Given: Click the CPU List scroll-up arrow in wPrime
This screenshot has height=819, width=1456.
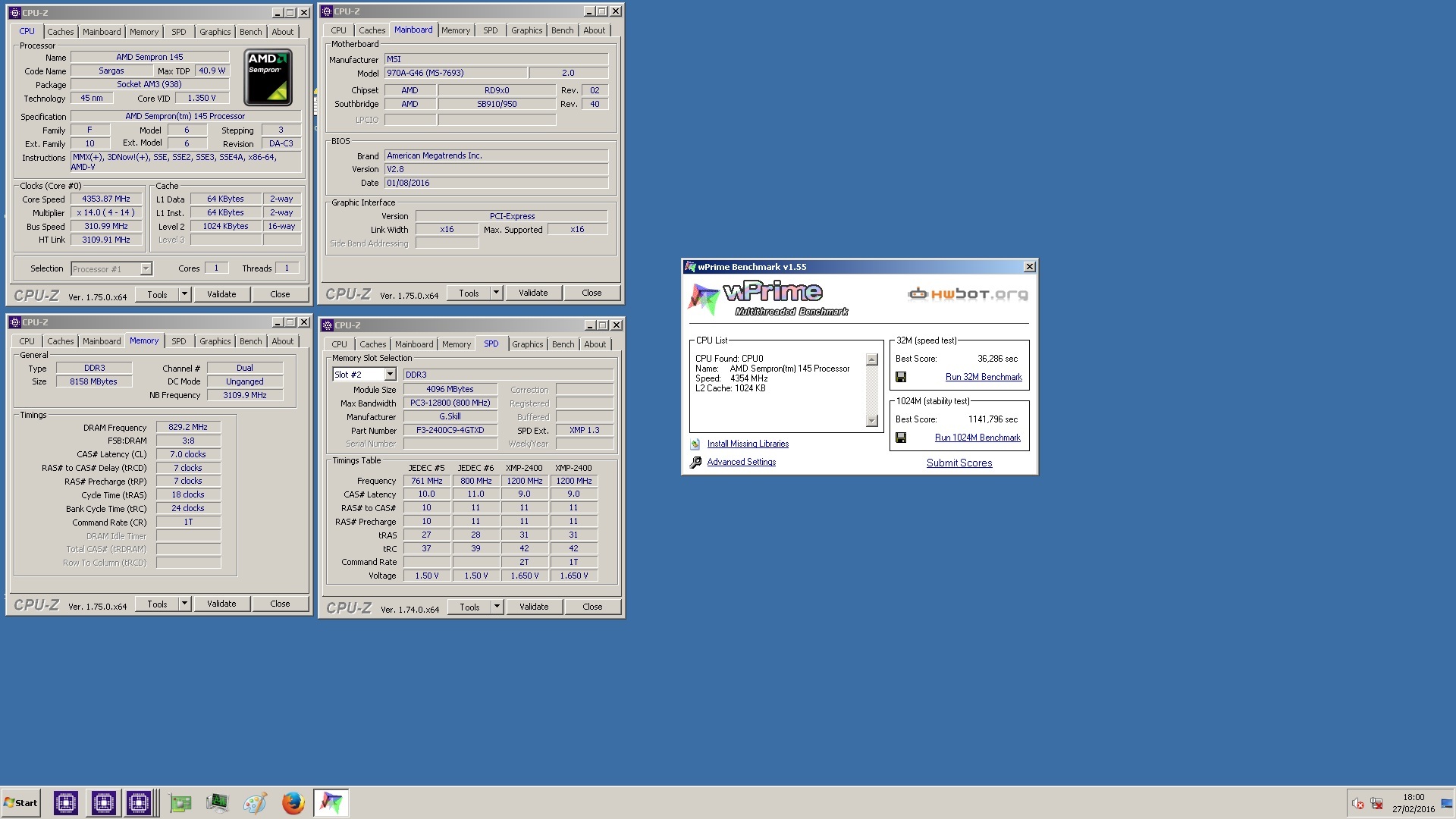Looking at the screenshot, I should [872, 359].
